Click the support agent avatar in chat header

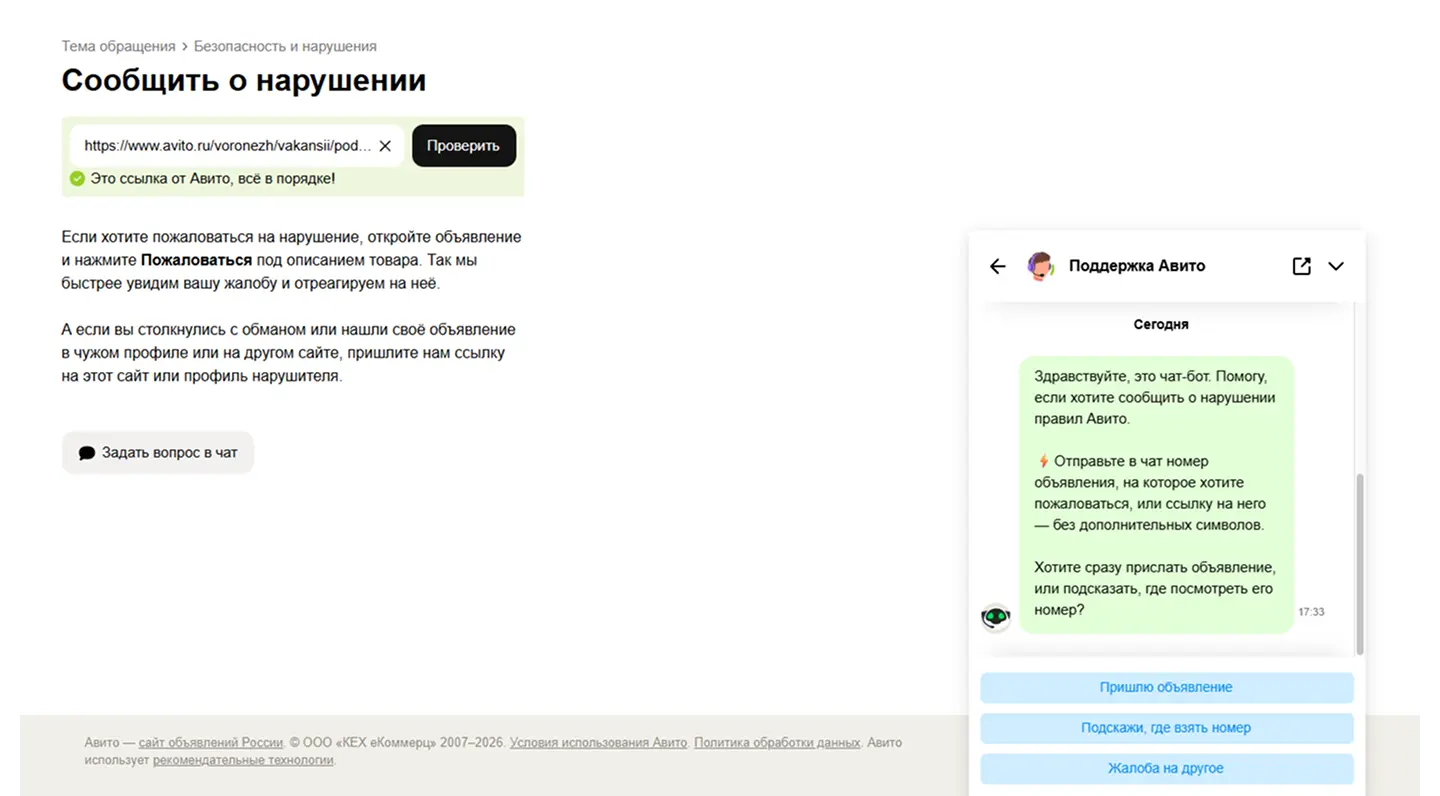[x=1041, y=266]
